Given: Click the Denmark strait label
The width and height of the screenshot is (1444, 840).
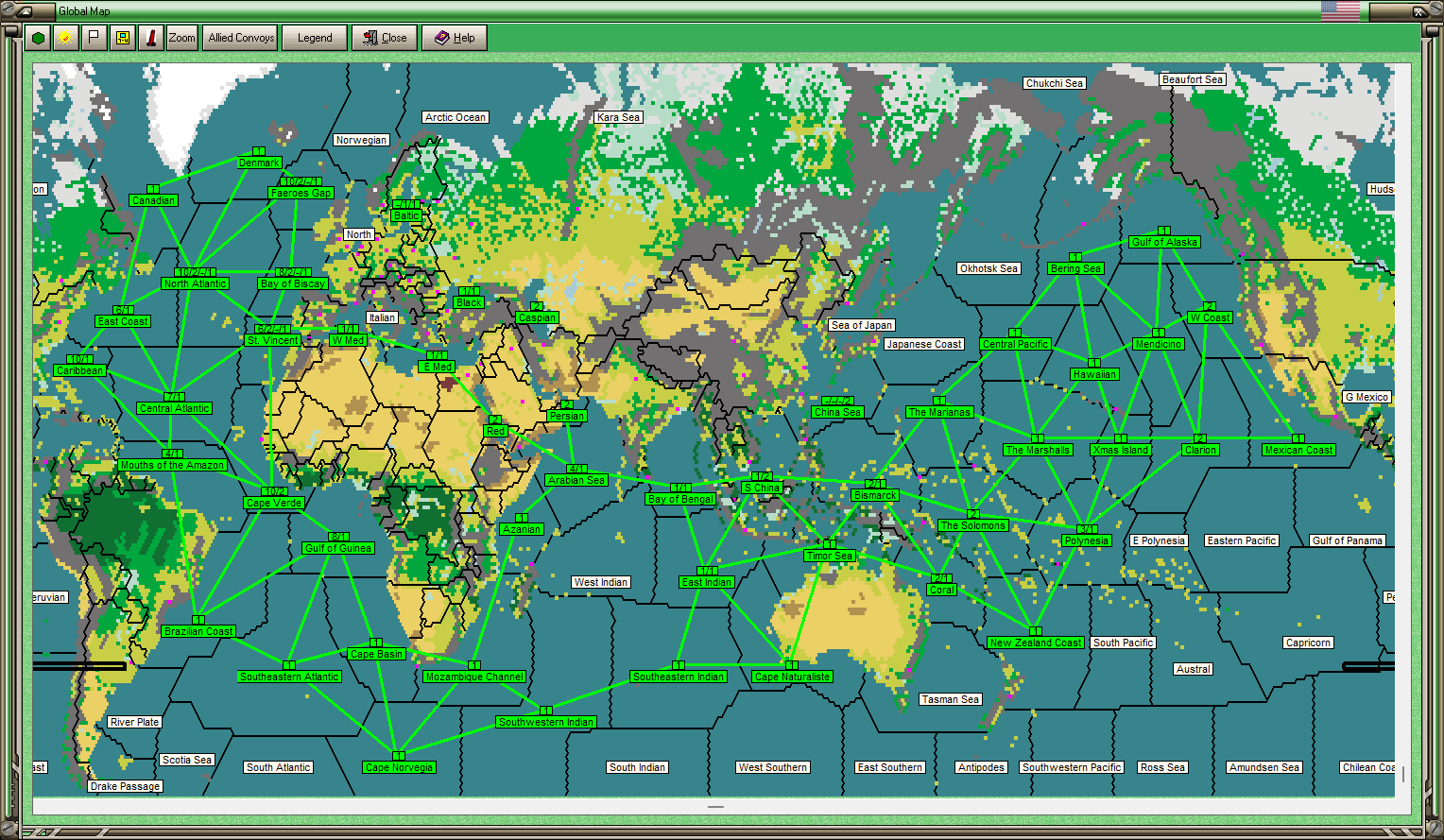Looking at the screenshot, I should pyautogui.click(x=259, y=163).
